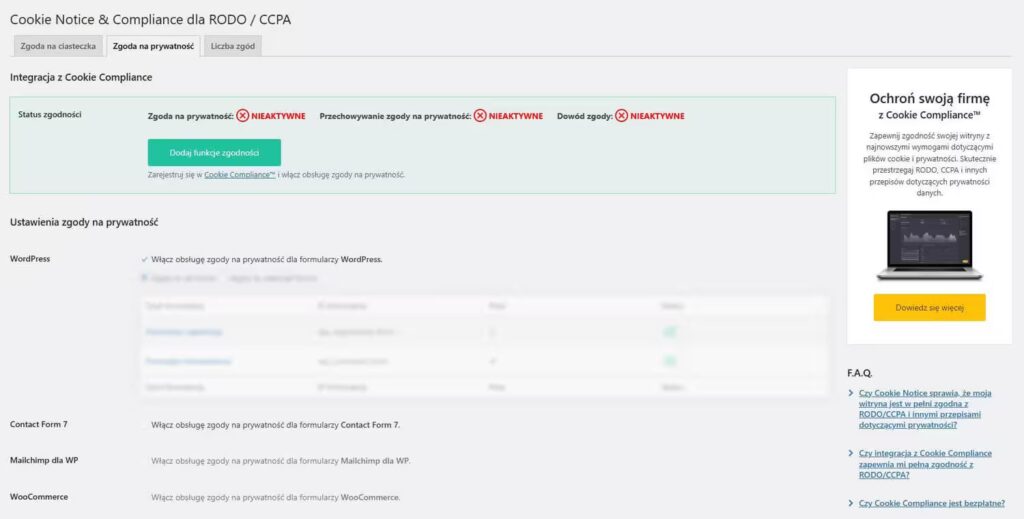Toggle WordPress forms privacy consent checkbox

[x=144, y=259]
